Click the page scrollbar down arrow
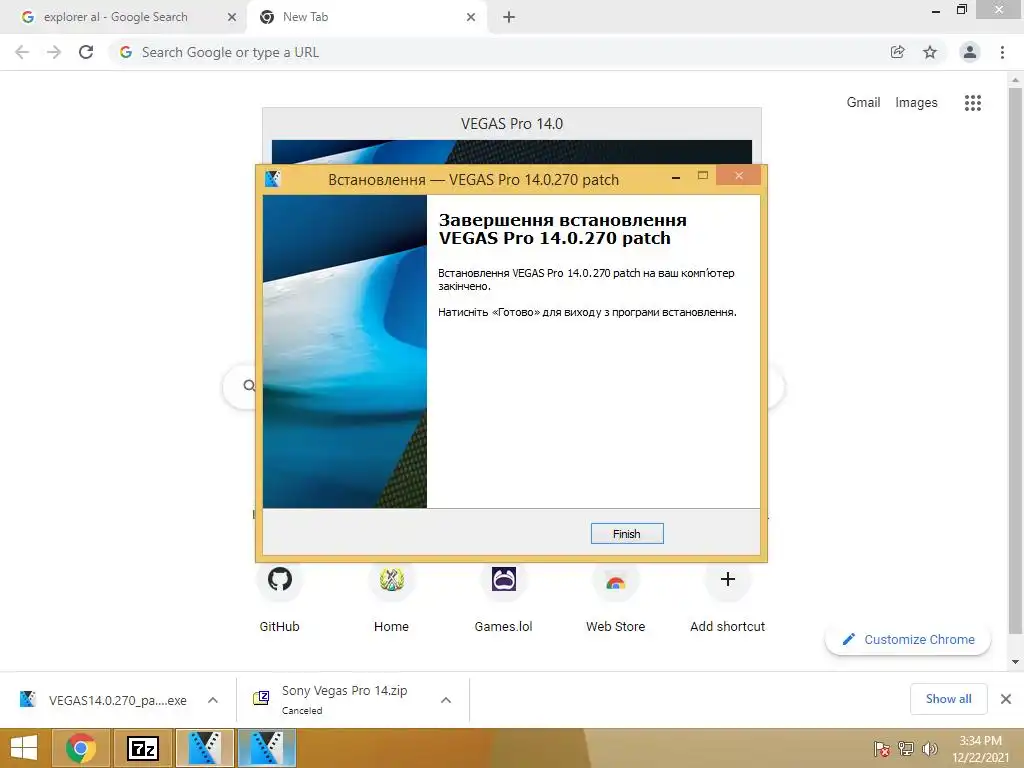Image resolution: width=1024 pixels, height=768 pixels. tap(1015, 662)
